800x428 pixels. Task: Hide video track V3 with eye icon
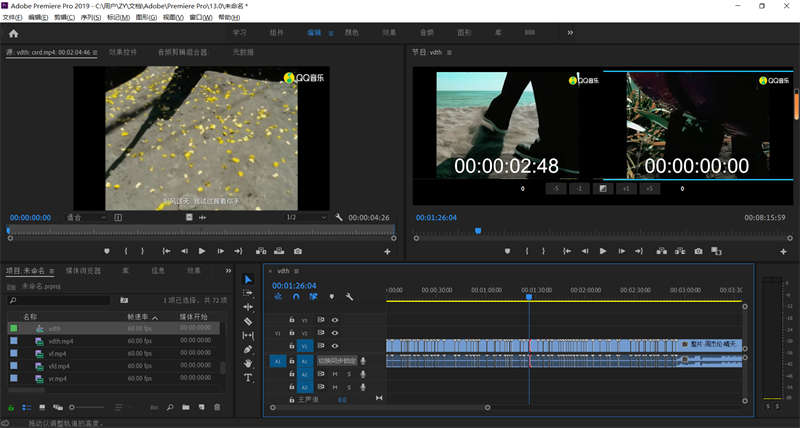click(x=335, y=320)
